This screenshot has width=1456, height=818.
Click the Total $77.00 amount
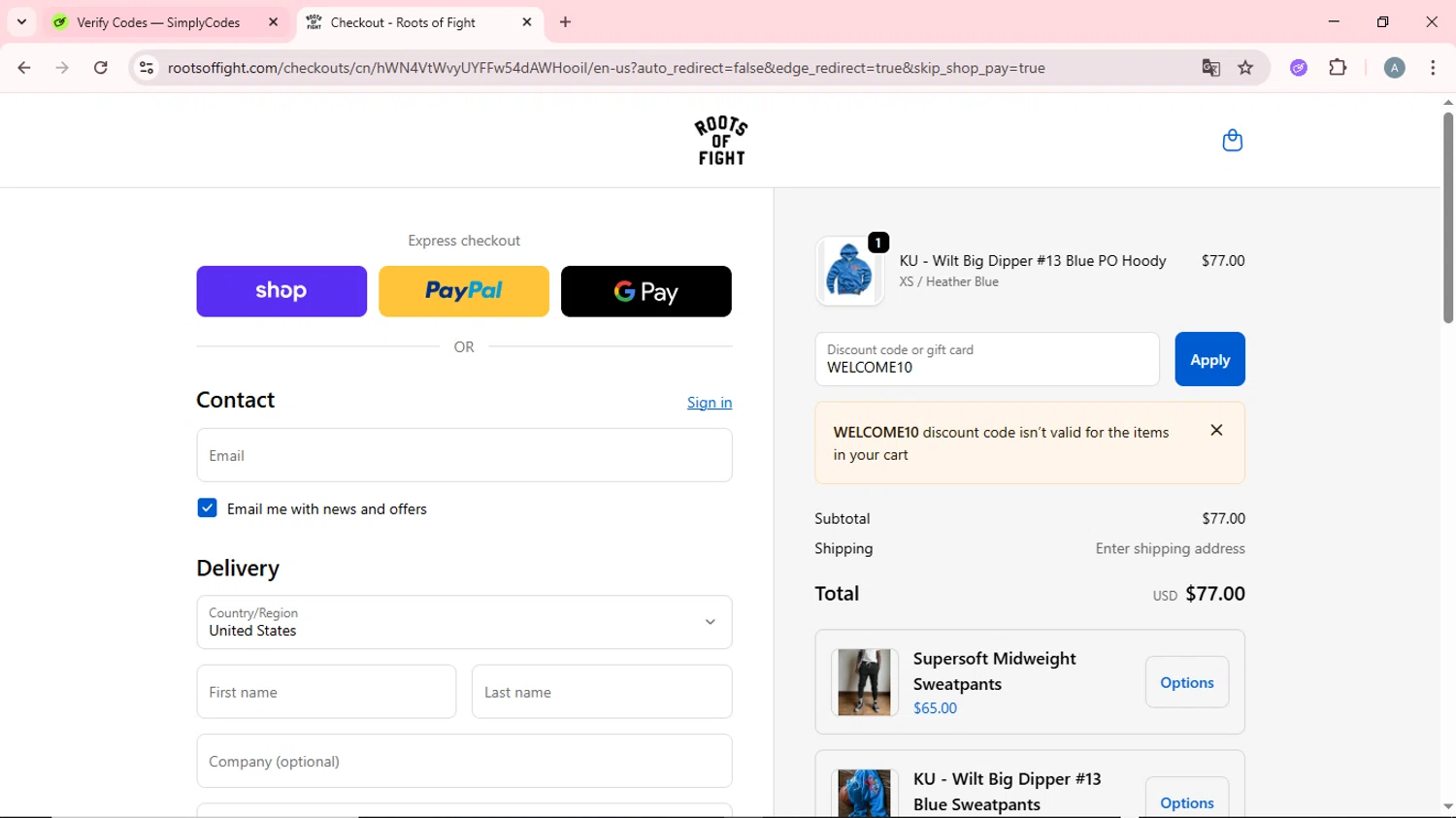tap(1215, 594)
